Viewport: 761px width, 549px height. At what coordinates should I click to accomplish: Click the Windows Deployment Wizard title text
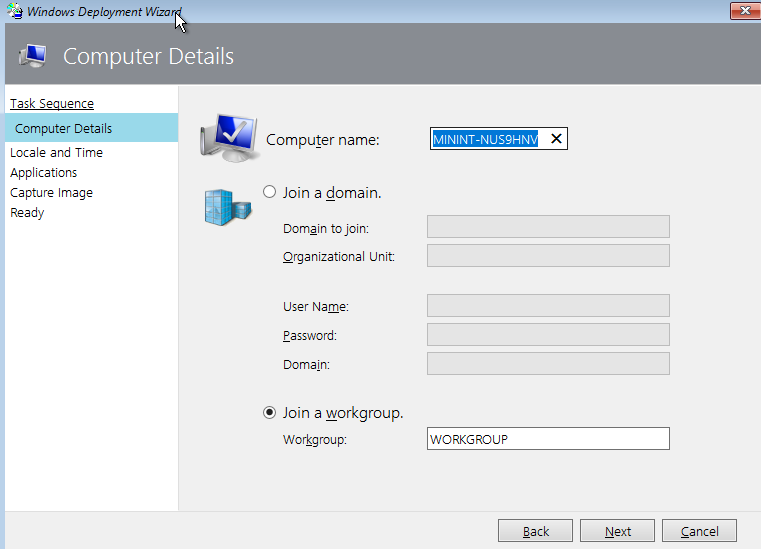pyautogui.click(x=104, y=12)
